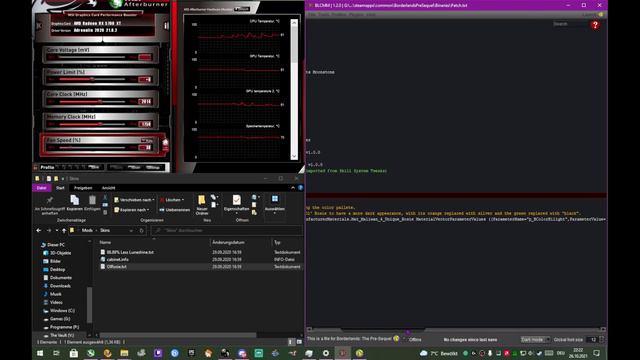Screen dimensions: 640x360
Task: Switch to the Ansicht ribbon tab
Action: [108, 188]
